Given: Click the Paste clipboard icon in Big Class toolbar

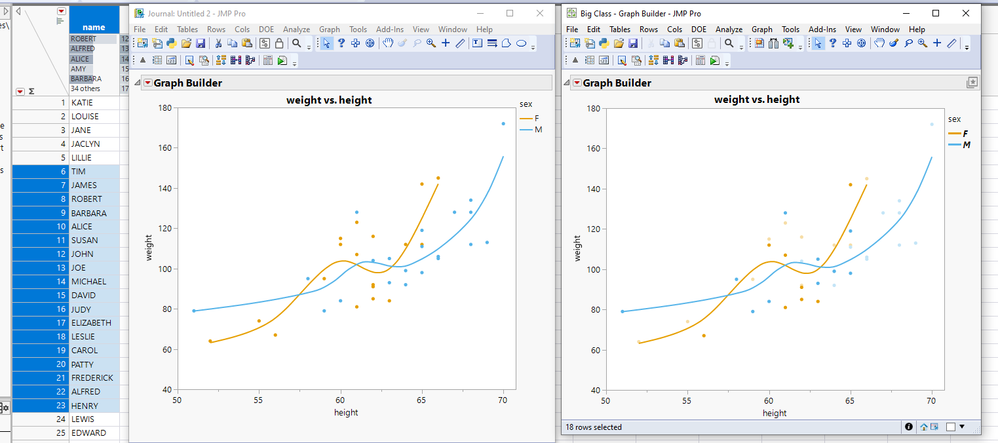Looking at the screenshot, I should [680, 43].
